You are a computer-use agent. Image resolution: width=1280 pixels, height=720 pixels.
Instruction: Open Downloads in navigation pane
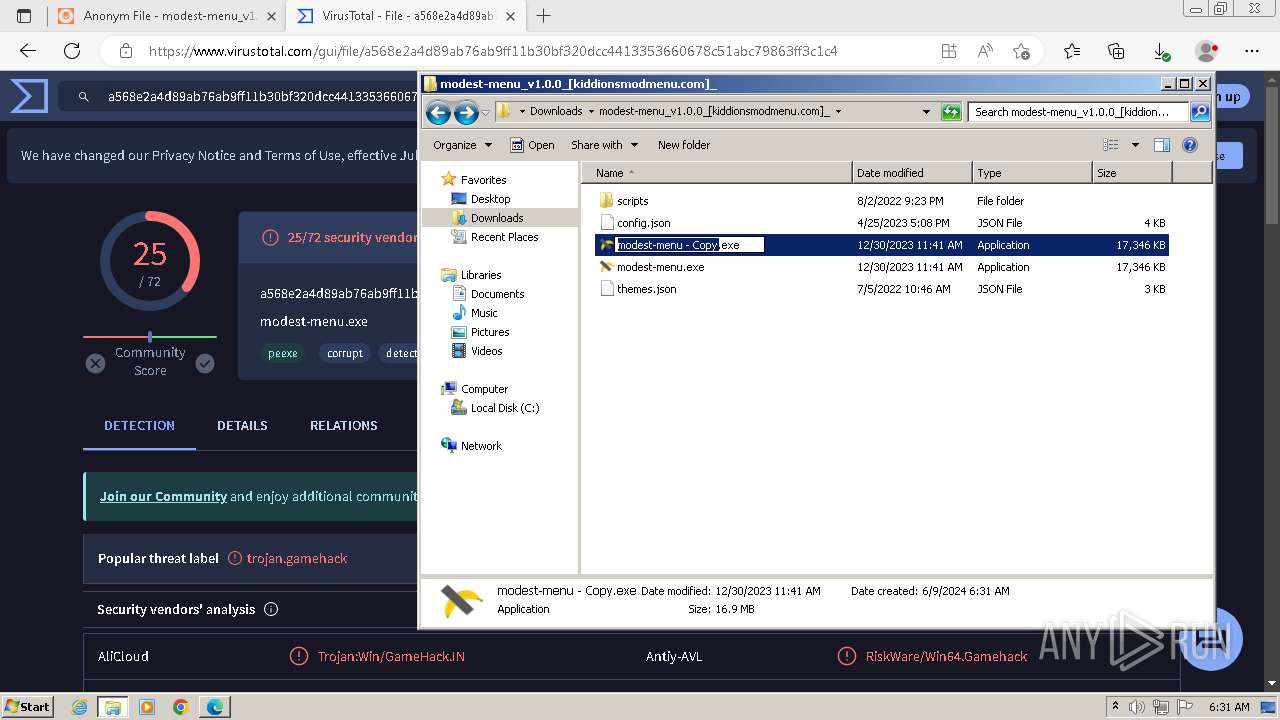click(x=497, y=218)
